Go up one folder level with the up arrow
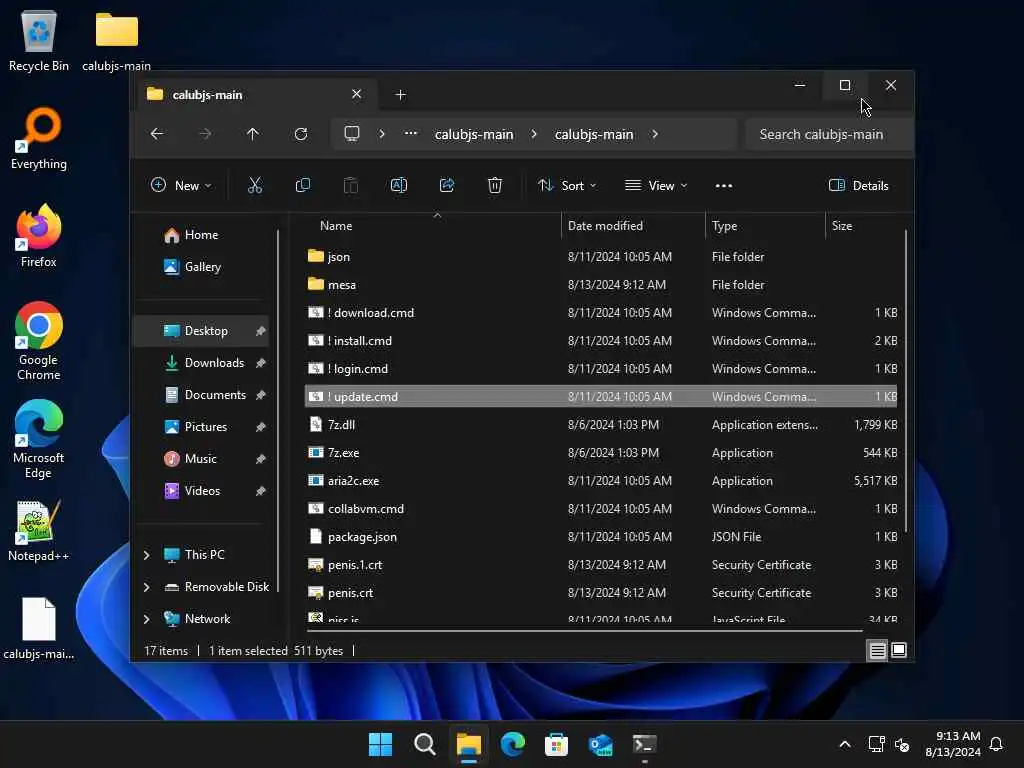Viewport: 1024px width, 768px height. click(253, 134)
